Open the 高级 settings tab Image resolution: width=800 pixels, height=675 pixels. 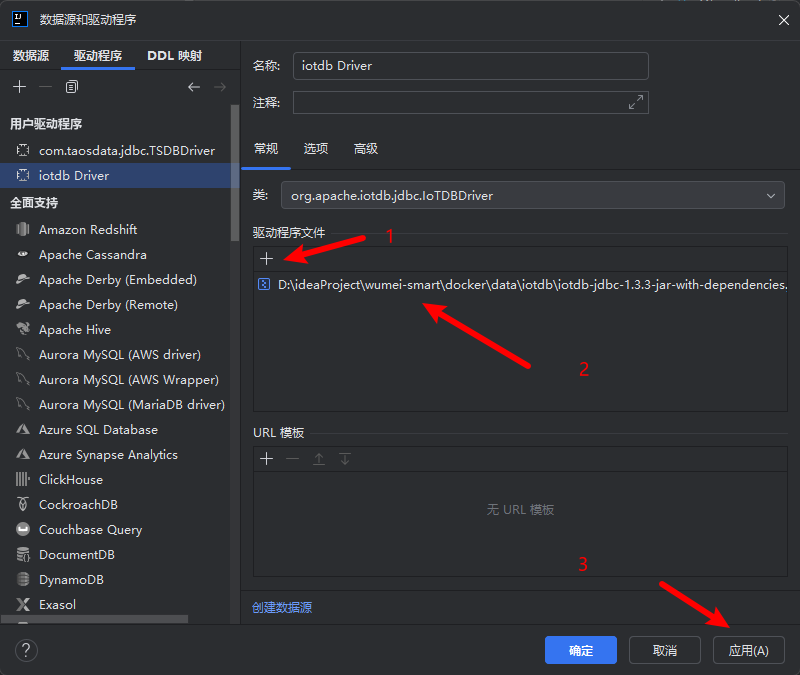click(366, 148)
